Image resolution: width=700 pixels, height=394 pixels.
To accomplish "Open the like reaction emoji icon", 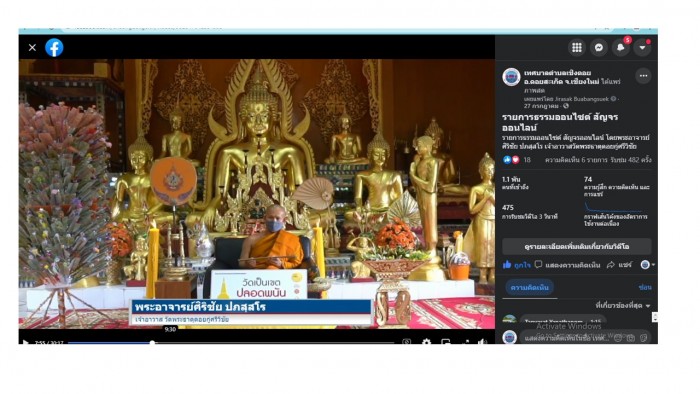I will point(507,160).
